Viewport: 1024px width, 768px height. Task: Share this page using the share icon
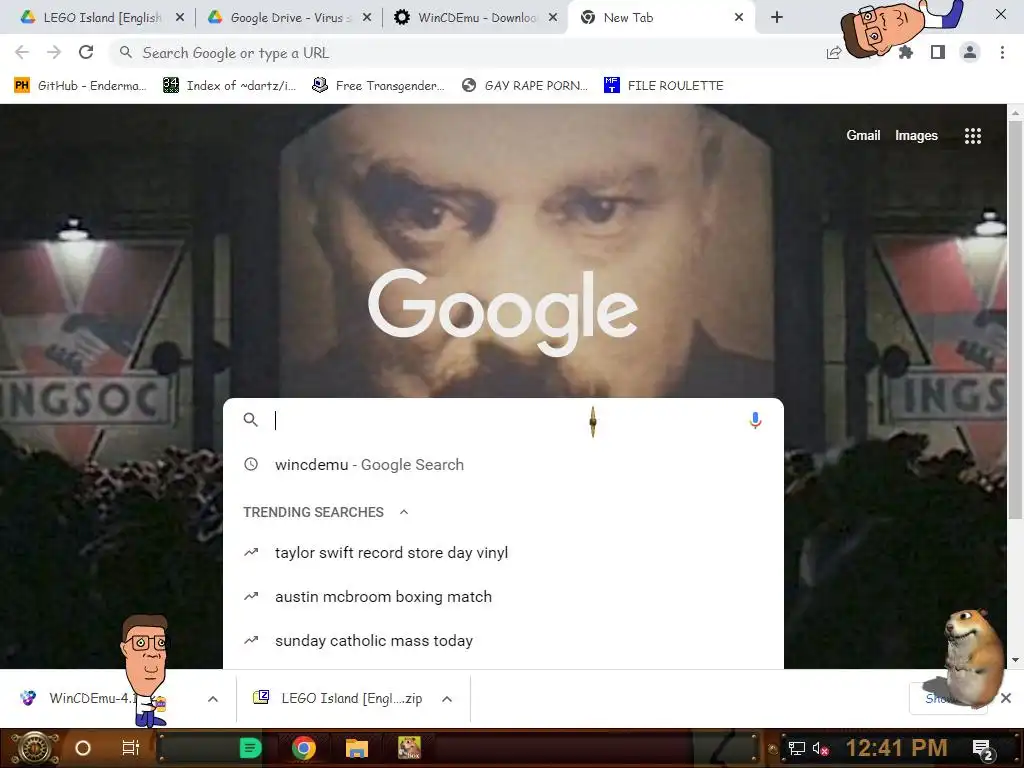point(834,53)
